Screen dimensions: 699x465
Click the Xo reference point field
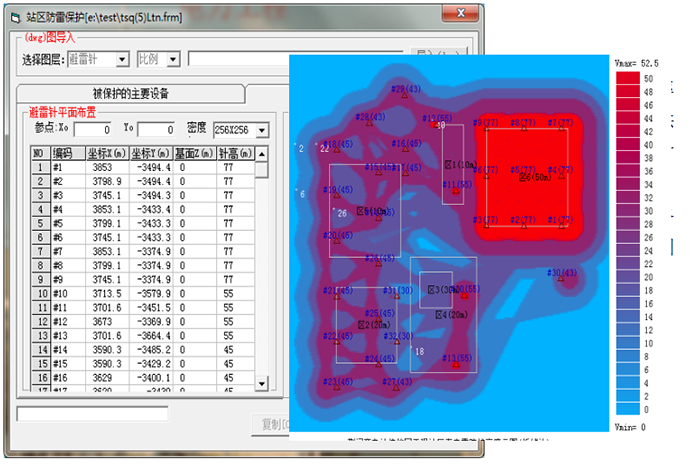[x=92, y=130]
